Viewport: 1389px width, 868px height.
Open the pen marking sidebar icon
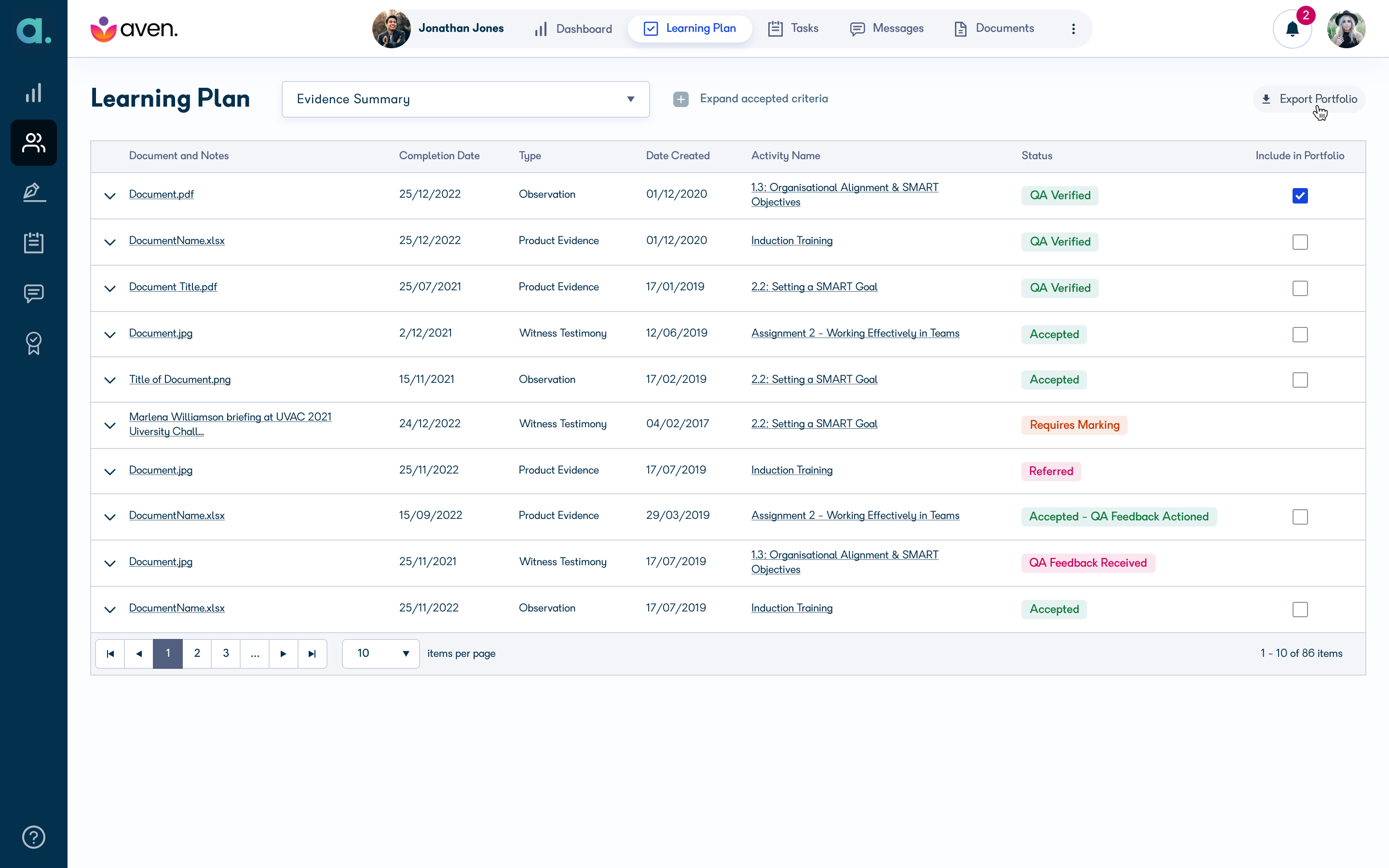pos(33,192)
